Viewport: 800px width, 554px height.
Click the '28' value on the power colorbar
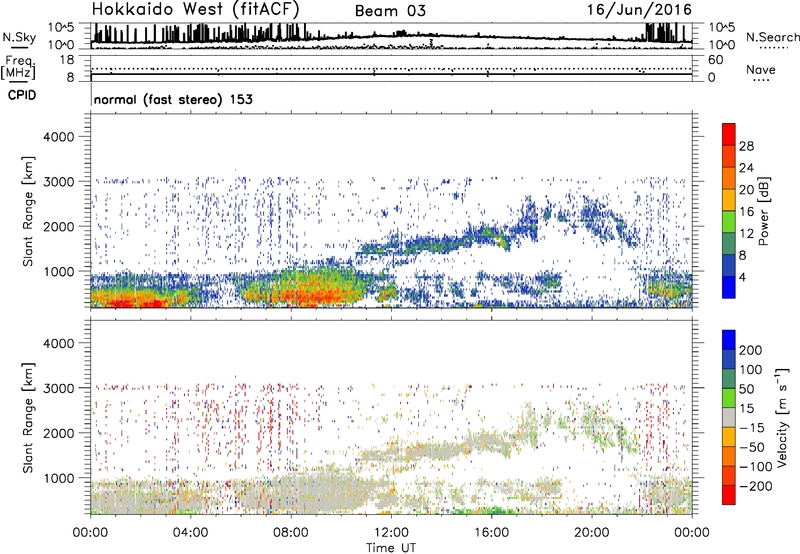point(746,146)
